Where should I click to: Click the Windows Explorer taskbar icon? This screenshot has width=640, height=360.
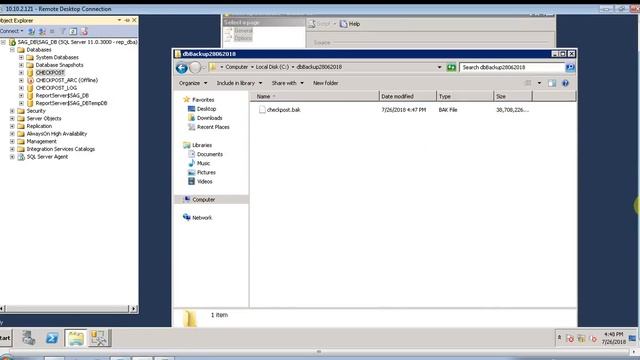point(76,338)
